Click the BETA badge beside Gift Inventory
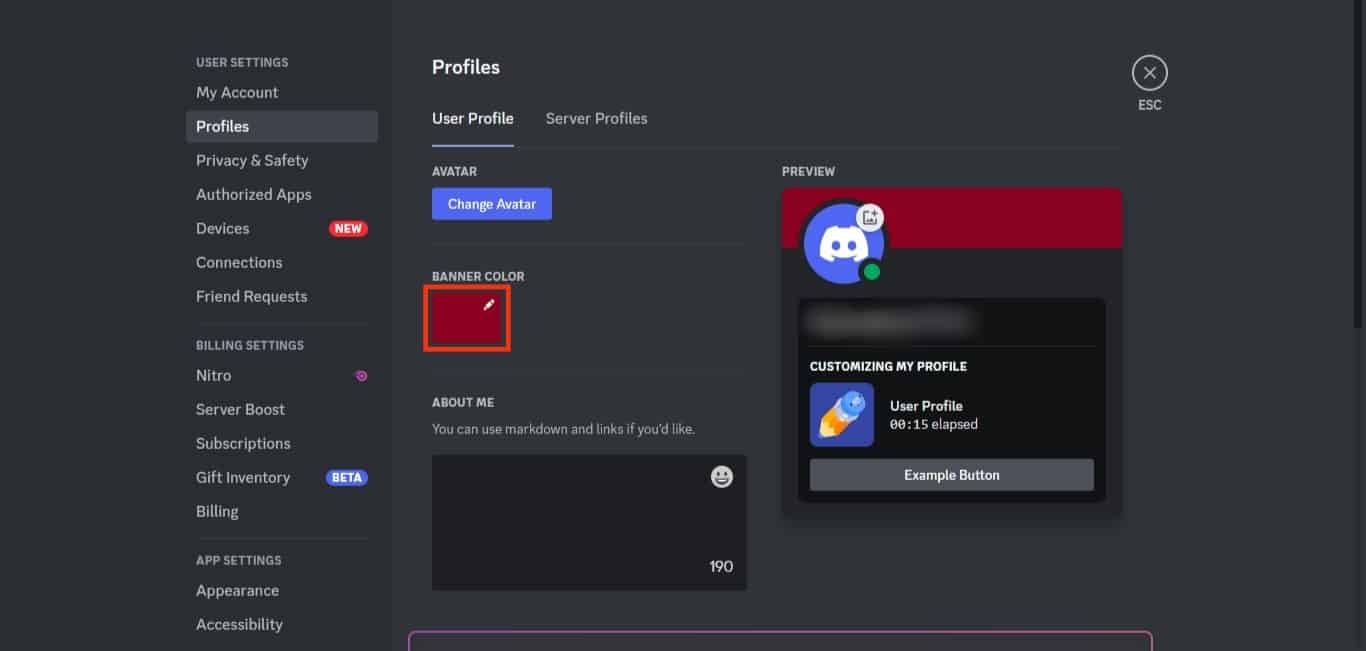The image size is (1366, 651). [x=346, y=477]
